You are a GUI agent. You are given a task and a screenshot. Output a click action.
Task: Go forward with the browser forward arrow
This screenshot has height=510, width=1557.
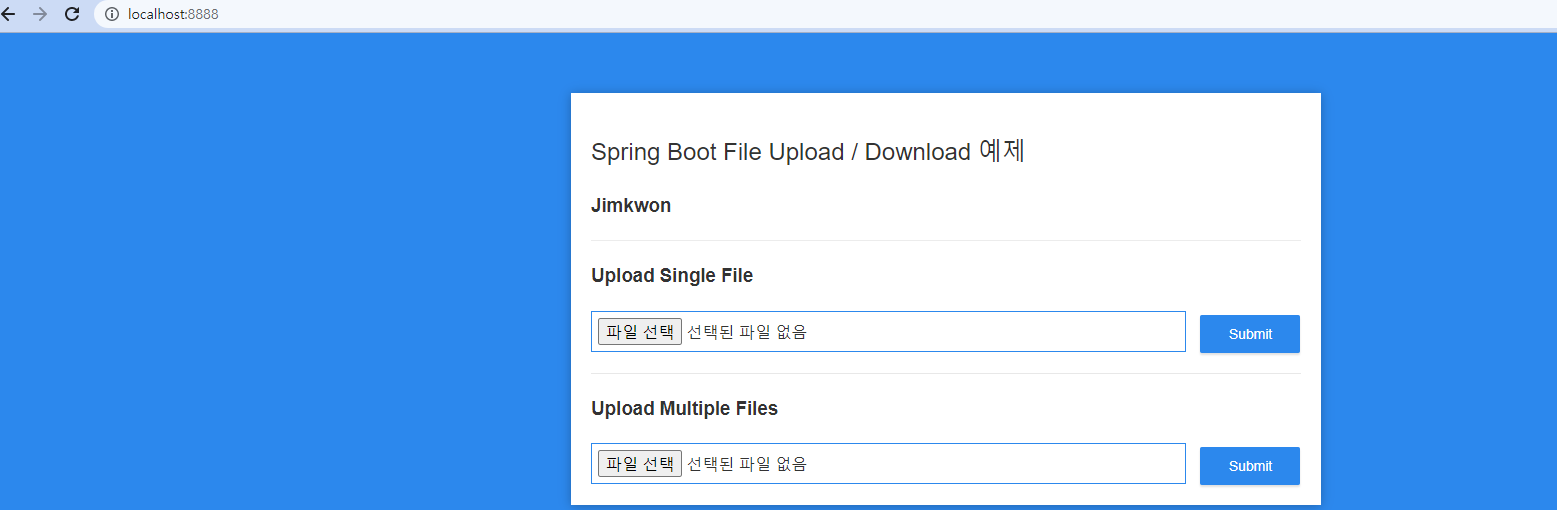coord(40,14)
